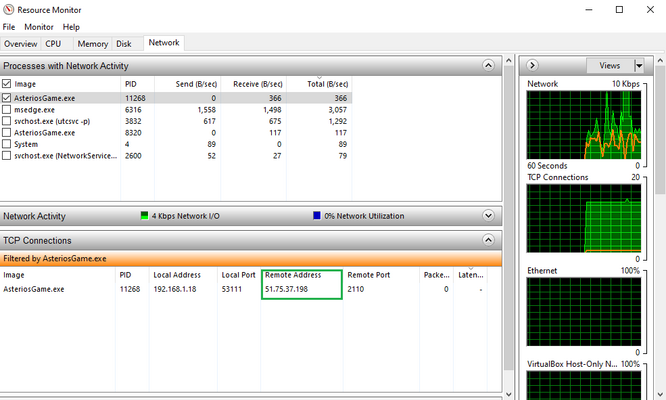Click main pane scroll-up arrow

508,61
